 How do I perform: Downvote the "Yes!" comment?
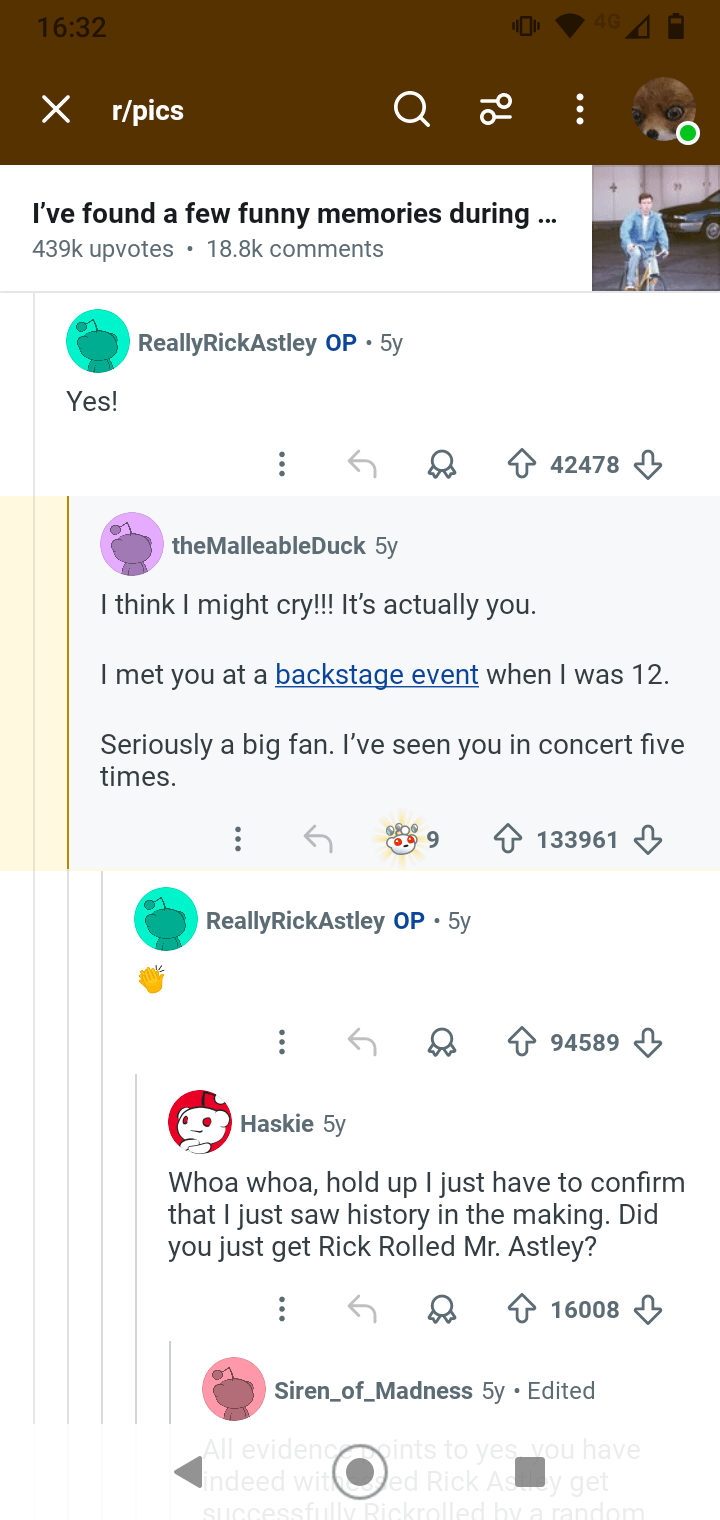(x=648, y=464)
